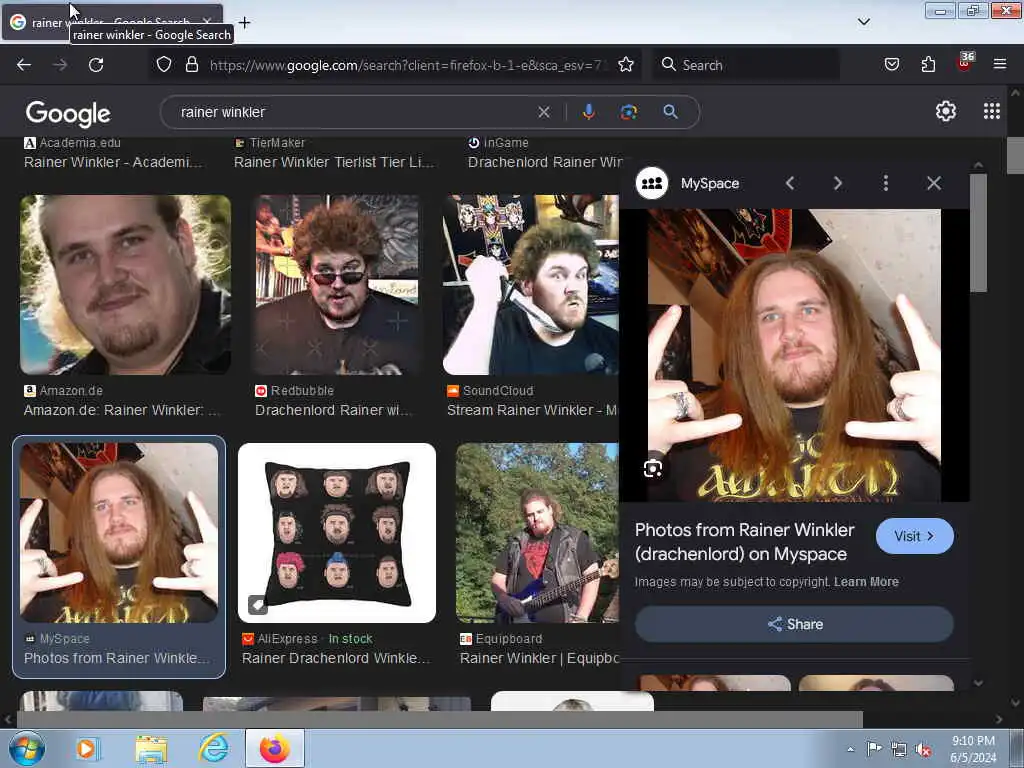Viewport: 1024px width, 768px height.
Task: Open Windows Explorer from taskbar
Action: coord(151,748)
